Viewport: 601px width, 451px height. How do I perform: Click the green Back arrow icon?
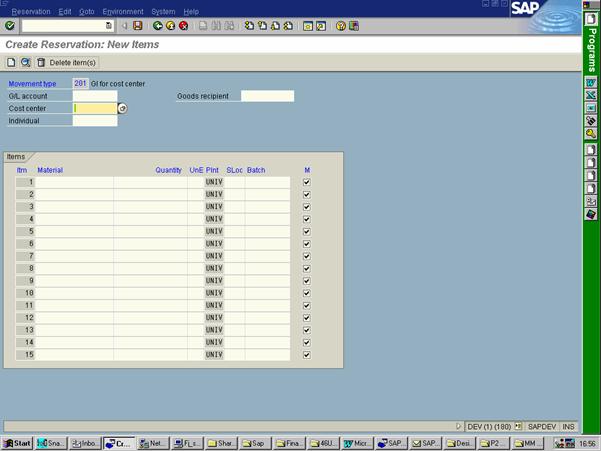[x=158, y=26]
